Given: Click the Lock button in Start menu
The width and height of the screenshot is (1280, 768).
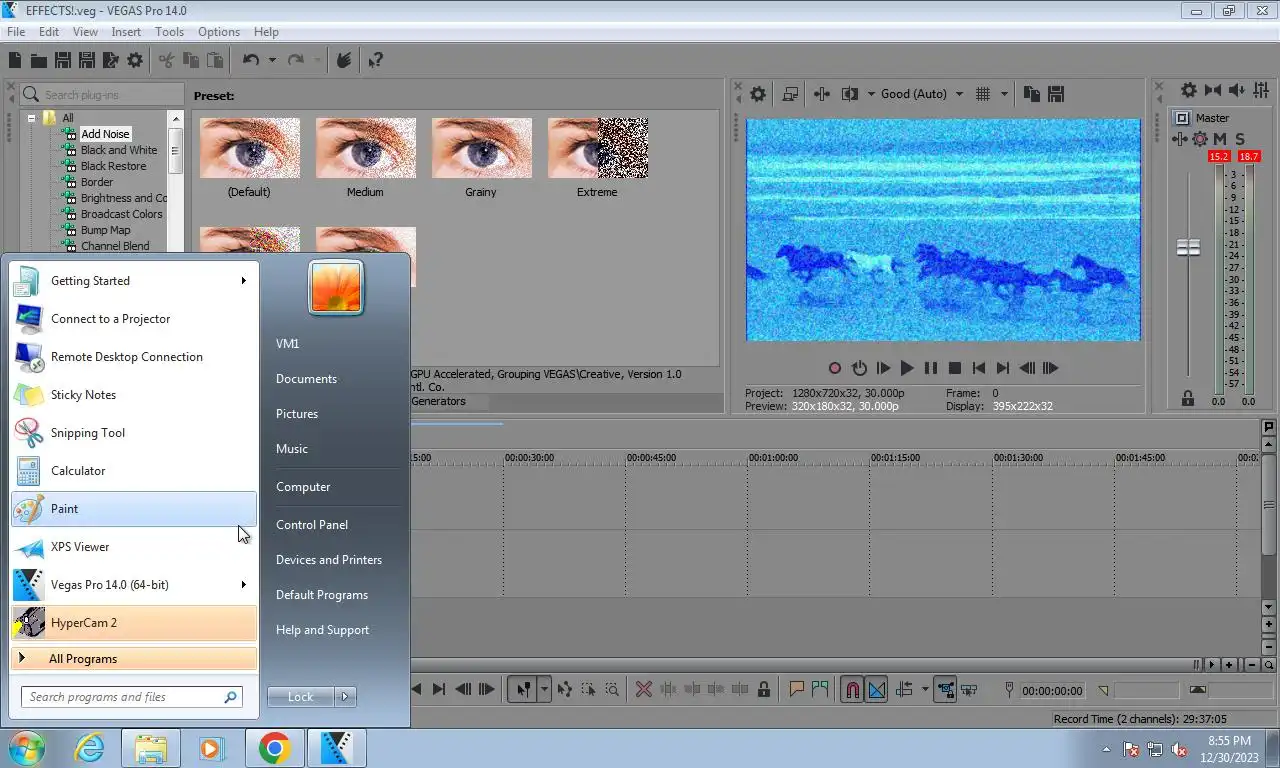Looking at the screenshot, I should [301, 697].
